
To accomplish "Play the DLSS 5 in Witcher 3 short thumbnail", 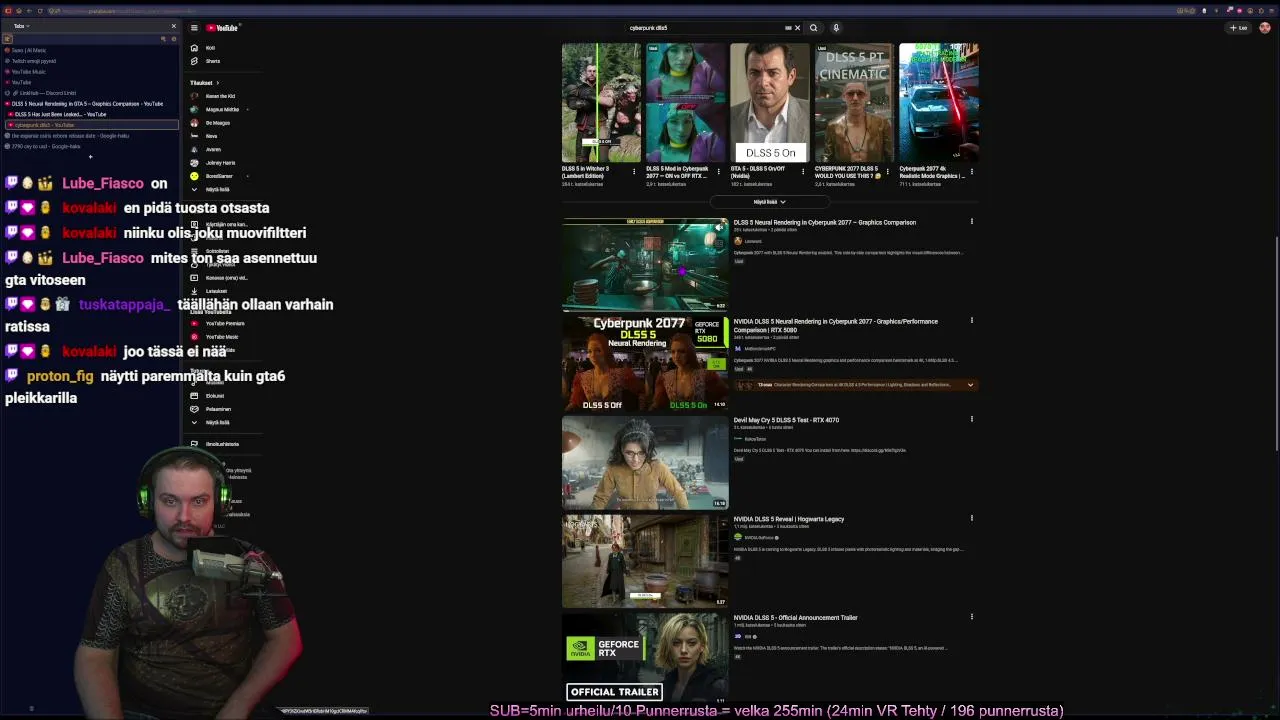I will tap(601, 103).
